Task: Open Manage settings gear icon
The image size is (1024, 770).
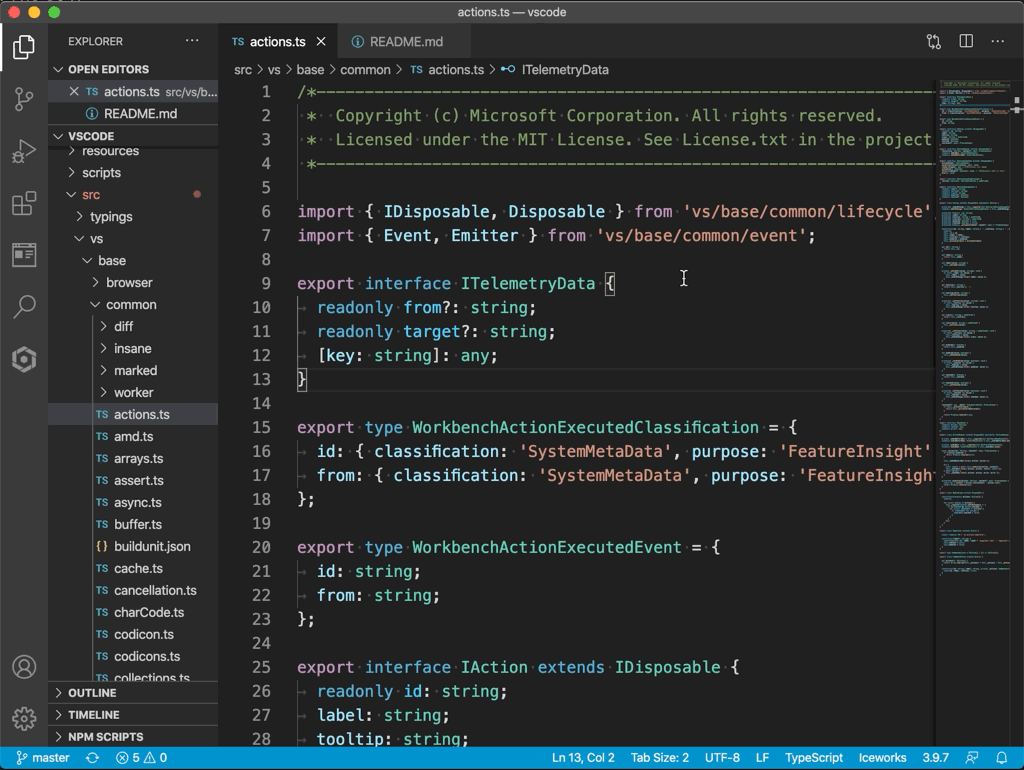Action: 24,718
